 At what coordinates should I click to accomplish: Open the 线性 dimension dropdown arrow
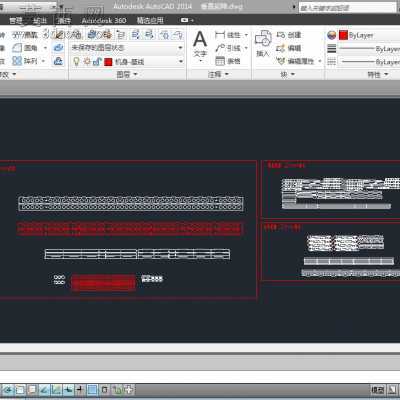pyautogui.click(x=246, y=35)
